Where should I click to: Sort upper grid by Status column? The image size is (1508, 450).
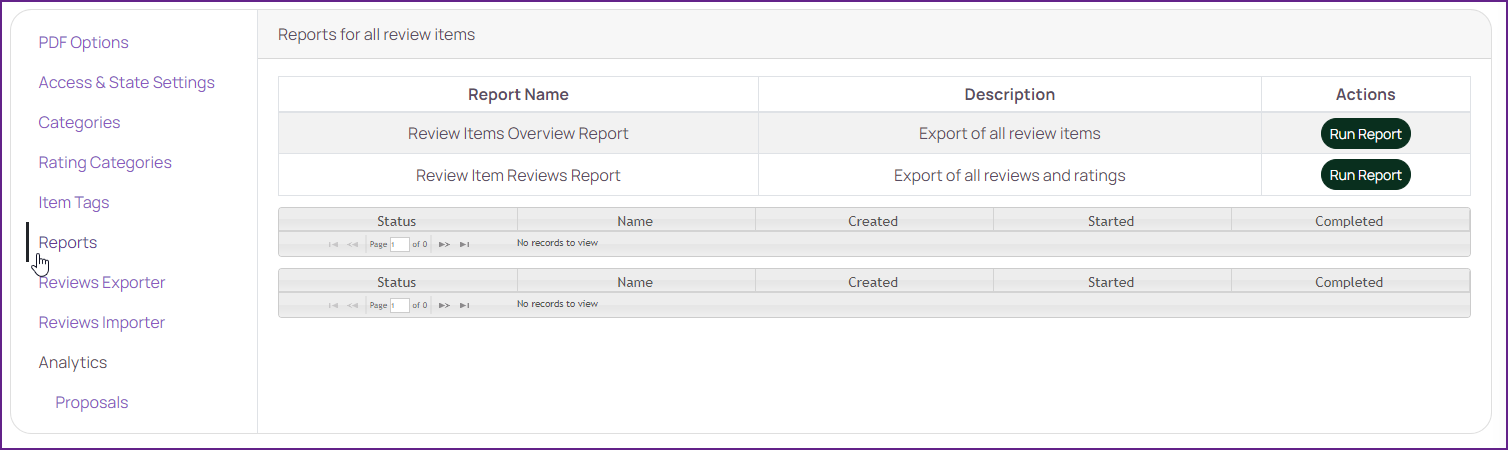coord(397,221)
